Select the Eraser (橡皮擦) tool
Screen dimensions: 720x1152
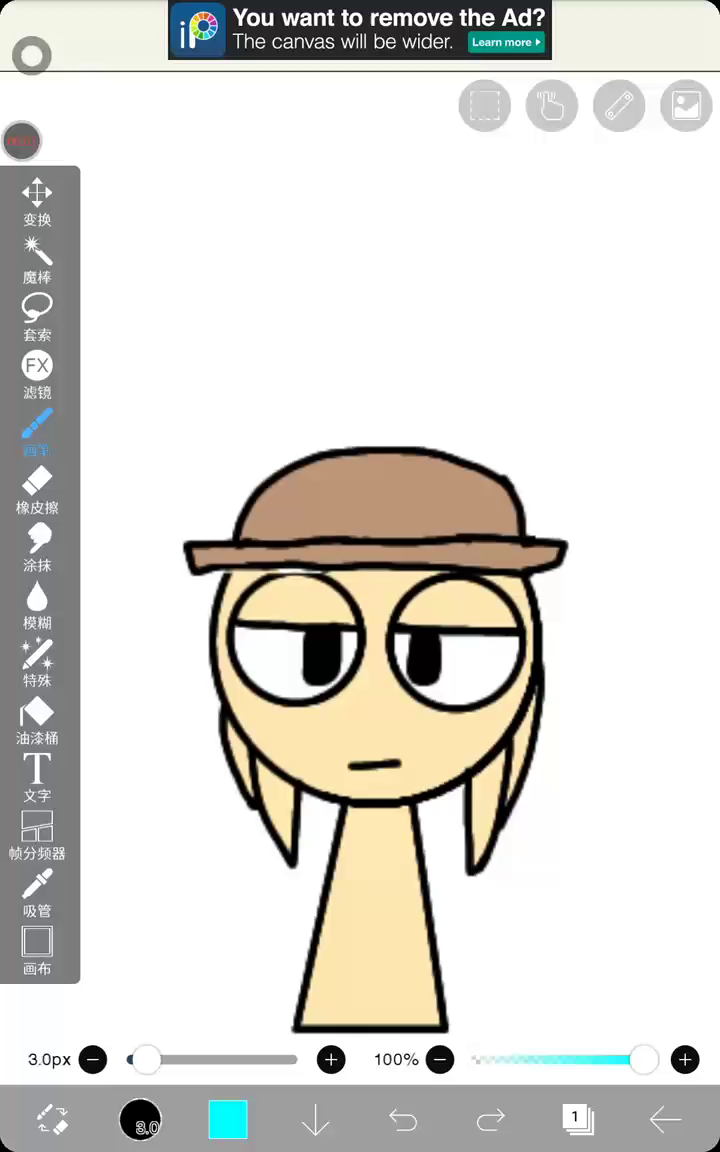coord(37,489)
